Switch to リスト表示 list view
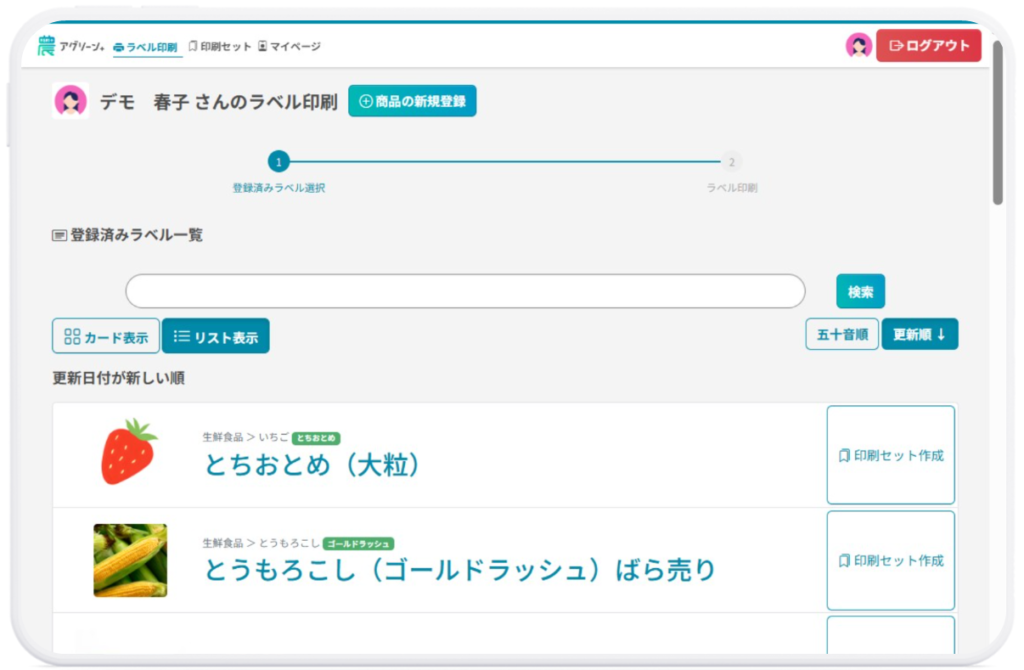This screenshot has height=670, width=1024. click(215, 337)
